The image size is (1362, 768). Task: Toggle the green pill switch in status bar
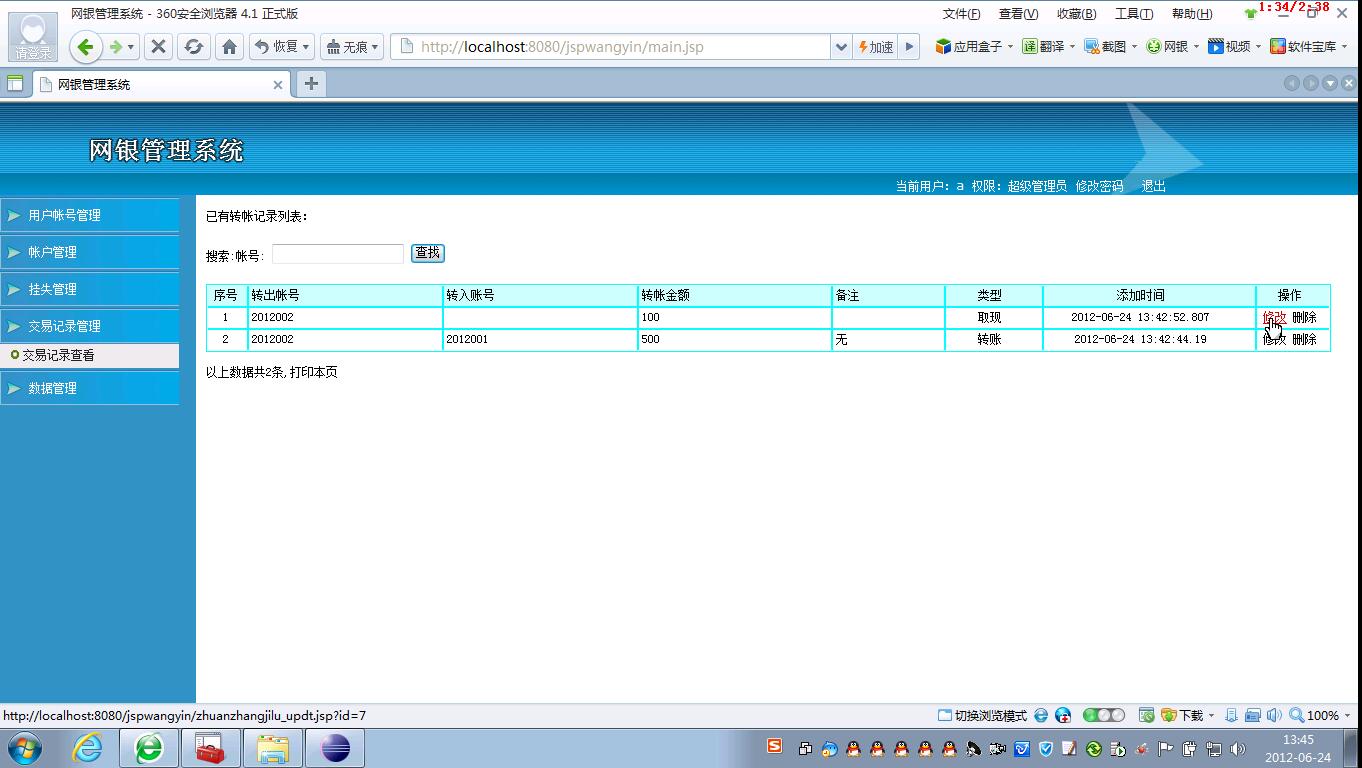tap(1104, 715)
